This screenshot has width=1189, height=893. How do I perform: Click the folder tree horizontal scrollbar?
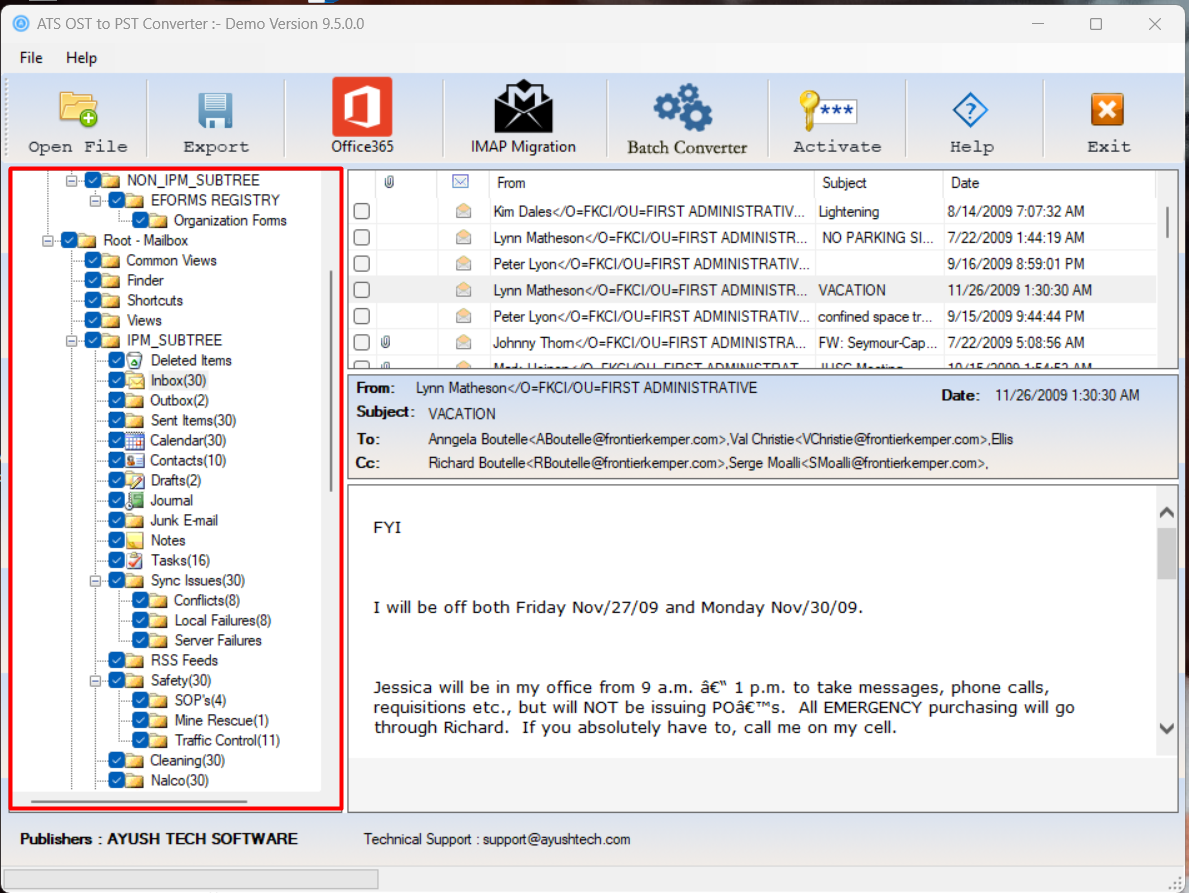coord(139,801)
